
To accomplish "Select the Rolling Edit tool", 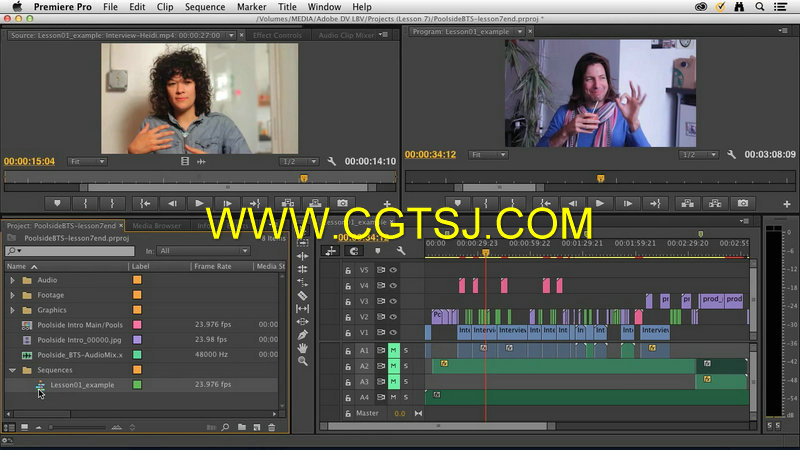I will [x=303, y=269].
